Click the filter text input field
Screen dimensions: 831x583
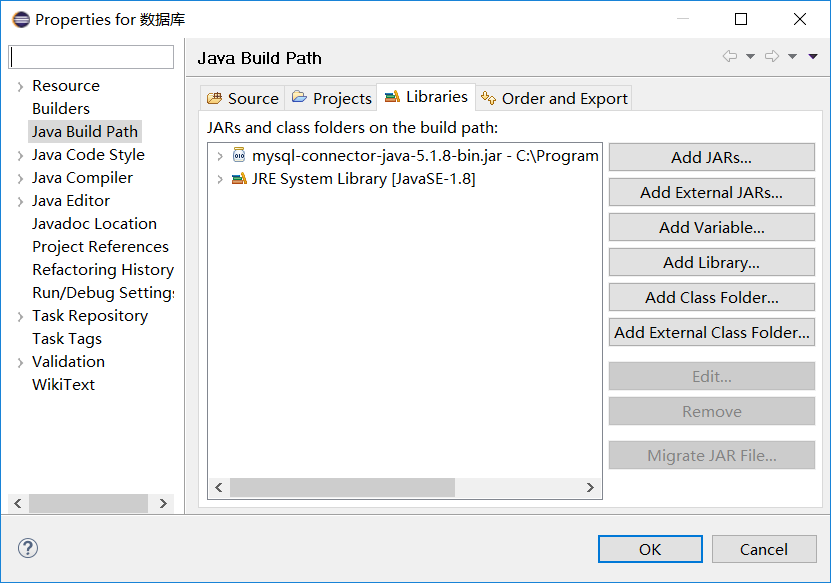click(91, 57)
